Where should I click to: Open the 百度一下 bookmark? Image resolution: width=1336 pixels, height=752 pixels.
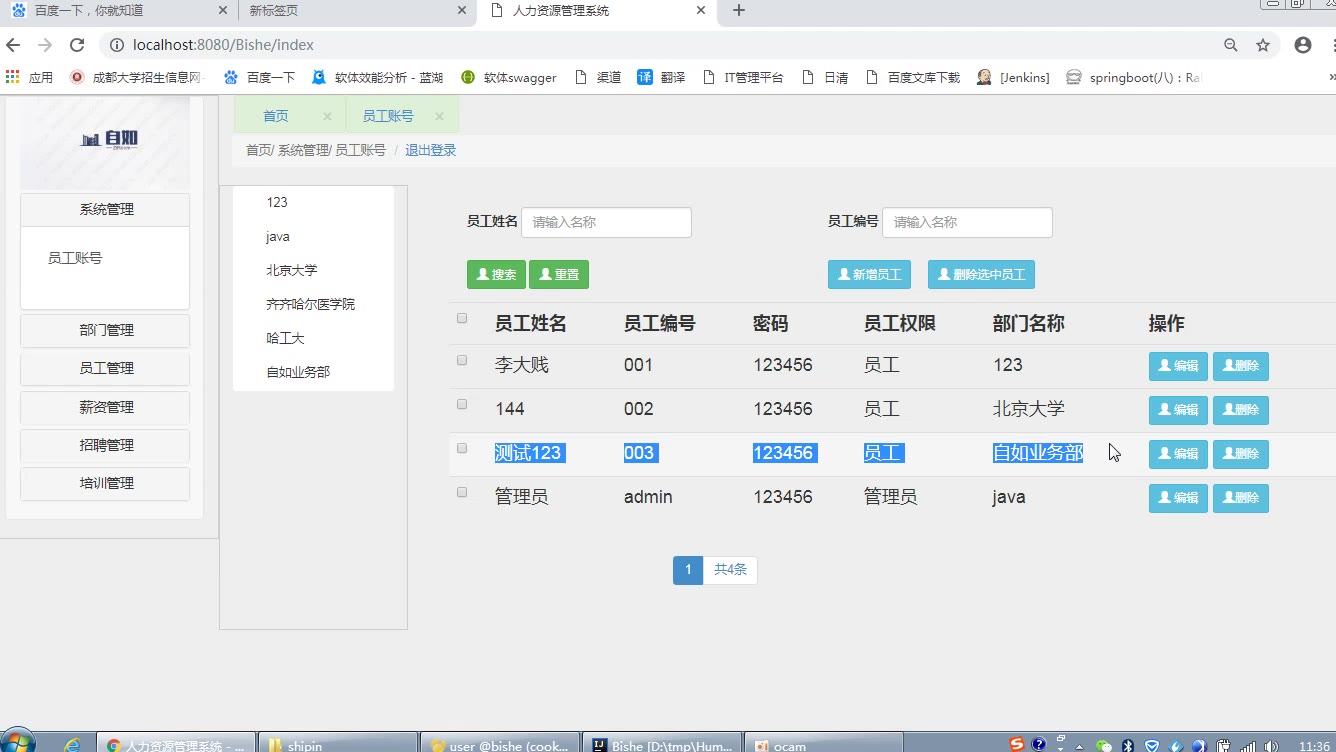[x=260, y=77]
